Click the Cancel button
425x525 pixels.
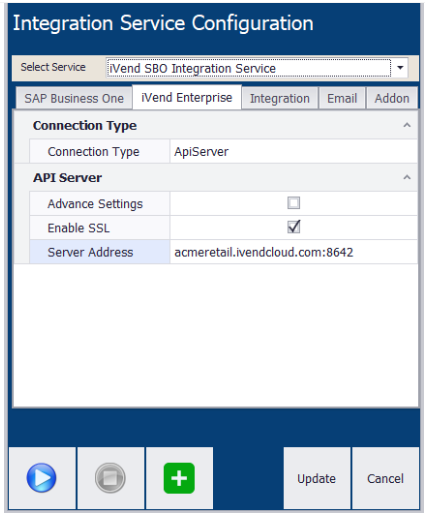pos(385,478)
